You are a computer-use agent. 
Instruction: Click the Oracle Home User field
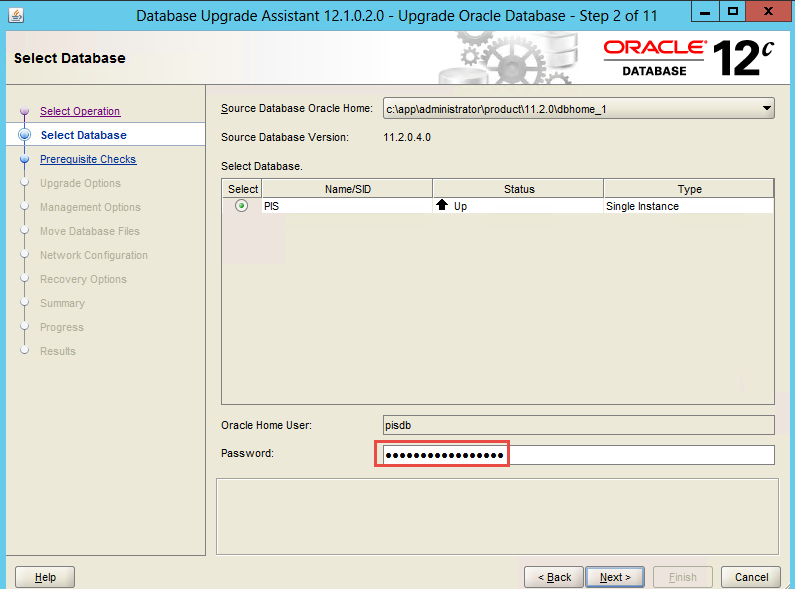pos(578,425)
